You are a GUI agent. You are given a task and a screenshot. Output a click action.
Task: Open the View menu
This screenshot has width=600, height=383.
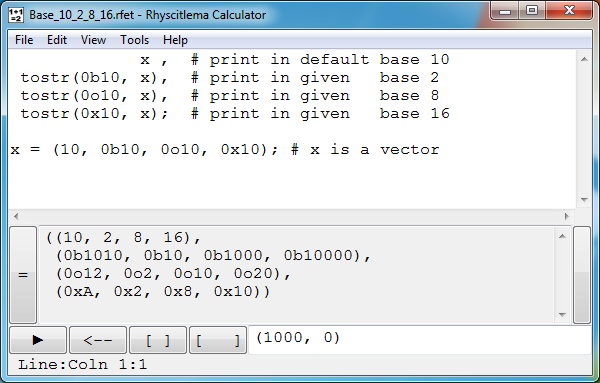point(93,40)
